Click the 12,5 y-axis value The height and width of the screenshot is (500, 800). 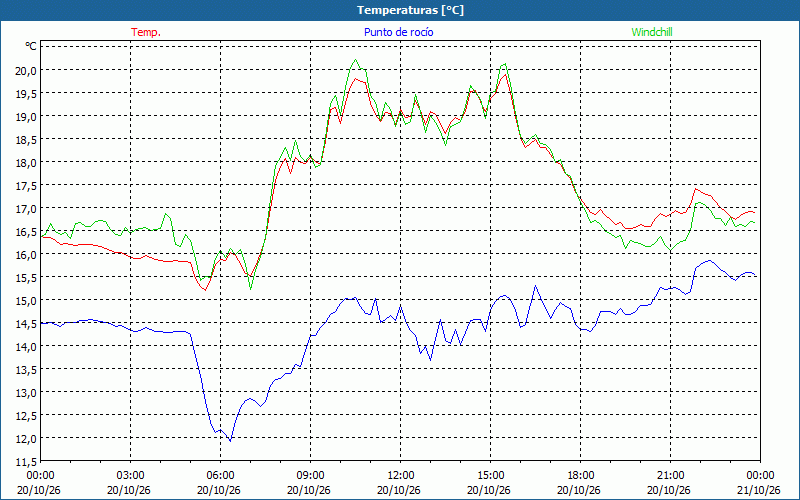click(27, 415)
